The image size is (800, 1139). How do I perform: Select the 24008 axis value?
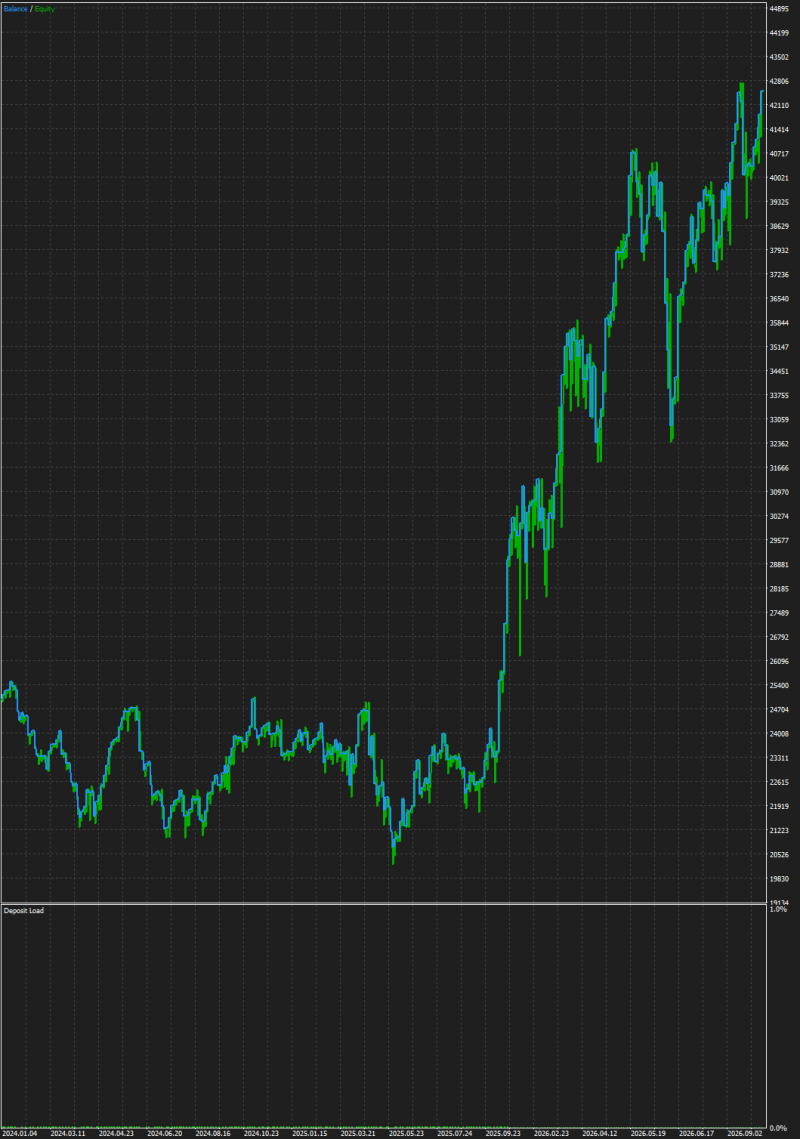pyautogui.click(x=779, y=734)
